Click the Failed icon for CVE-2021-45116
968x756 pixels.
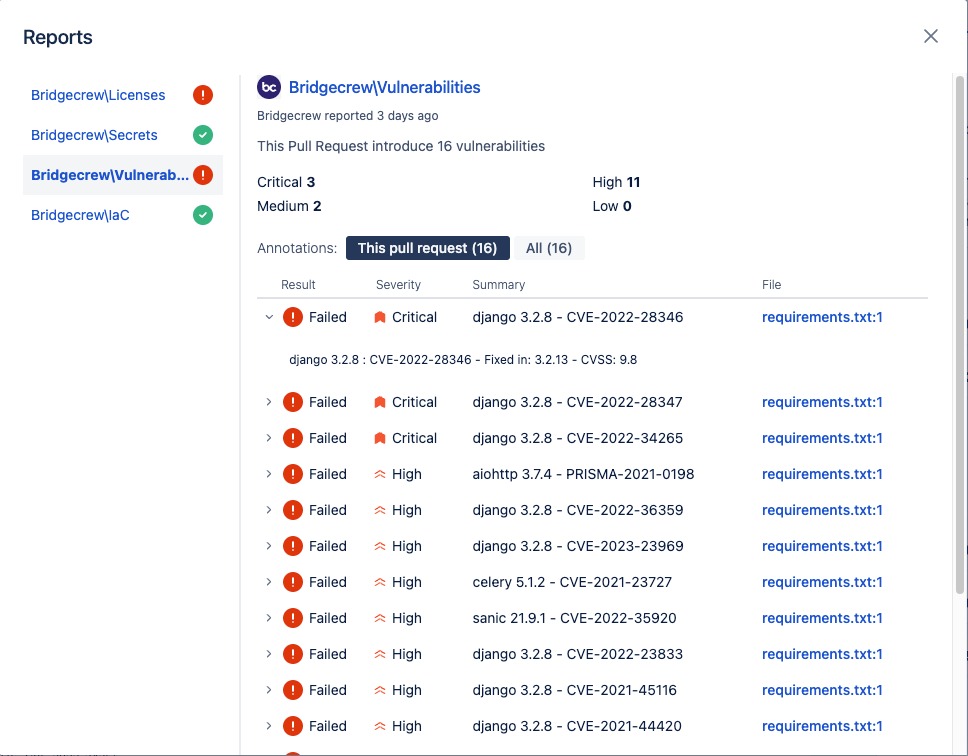pyautogui.click(x=293, y=690)
